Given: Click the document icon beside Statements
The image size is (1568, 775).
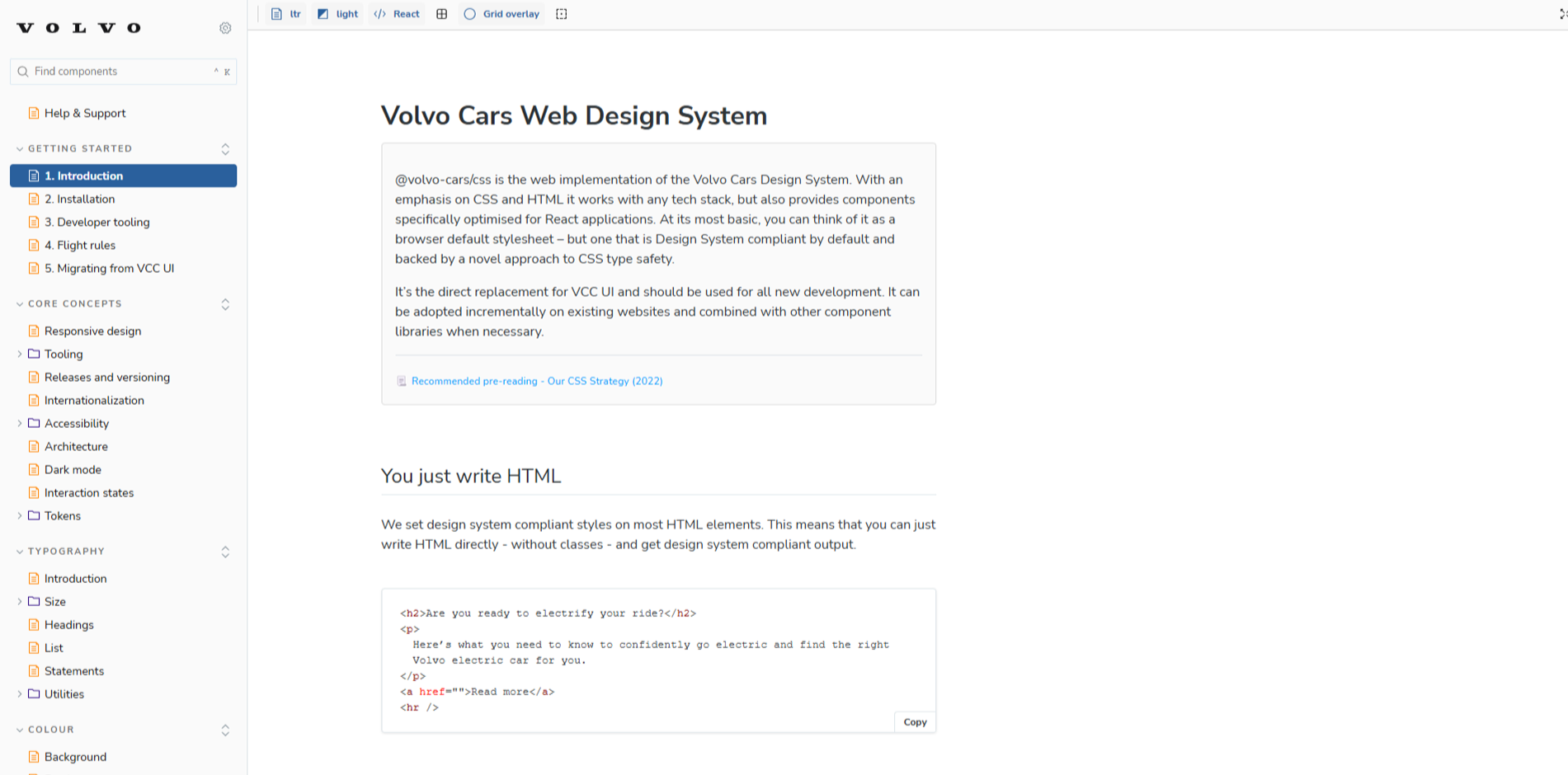Looking at the screenshot, I should pyautogui.click(x=34, y=670).
